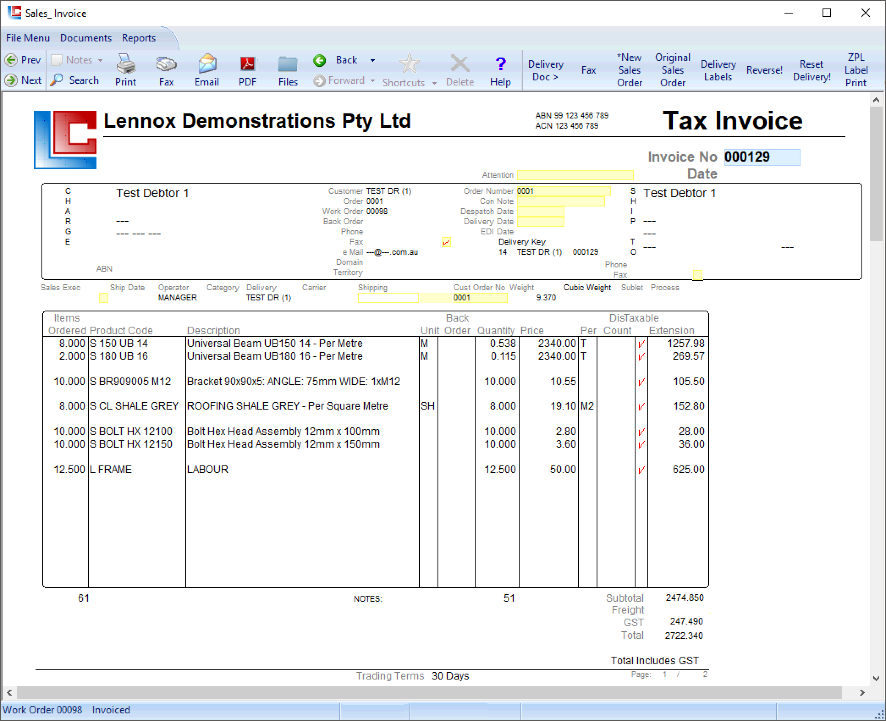Expand the Back button dropdown arrow

[373, 60]
